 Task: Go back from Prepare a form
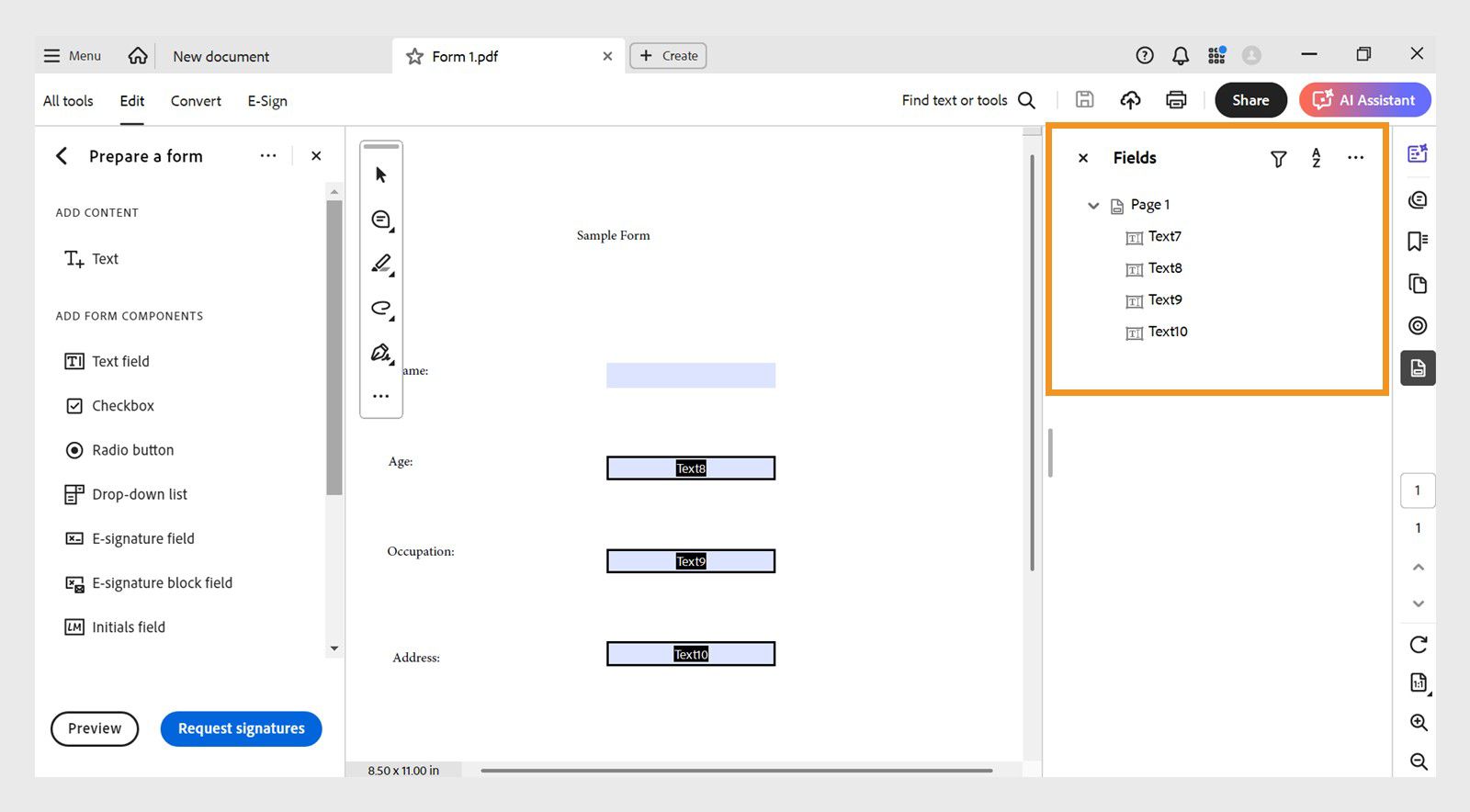point(62,156)
